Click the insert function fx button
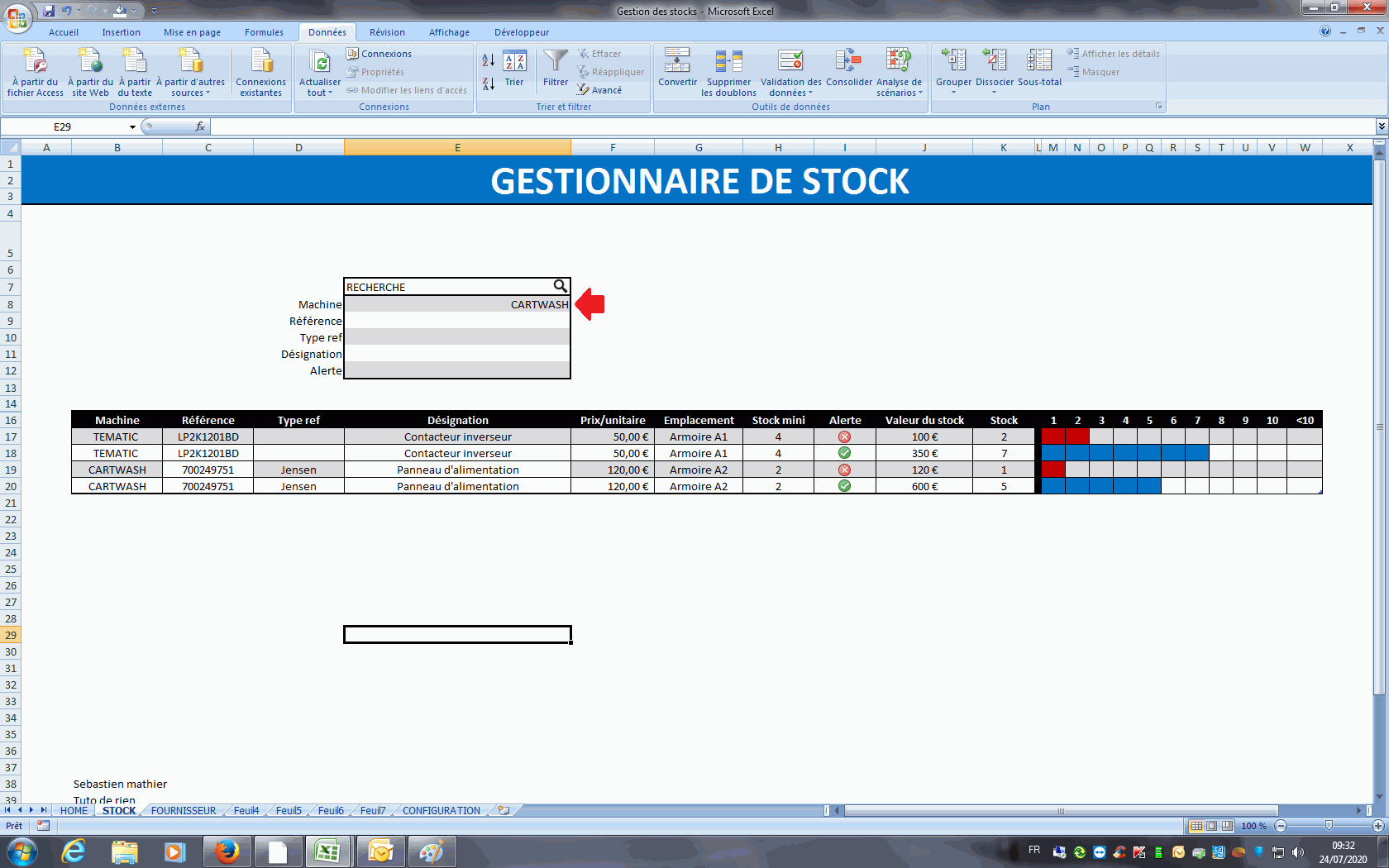 [x=200, y=126]
